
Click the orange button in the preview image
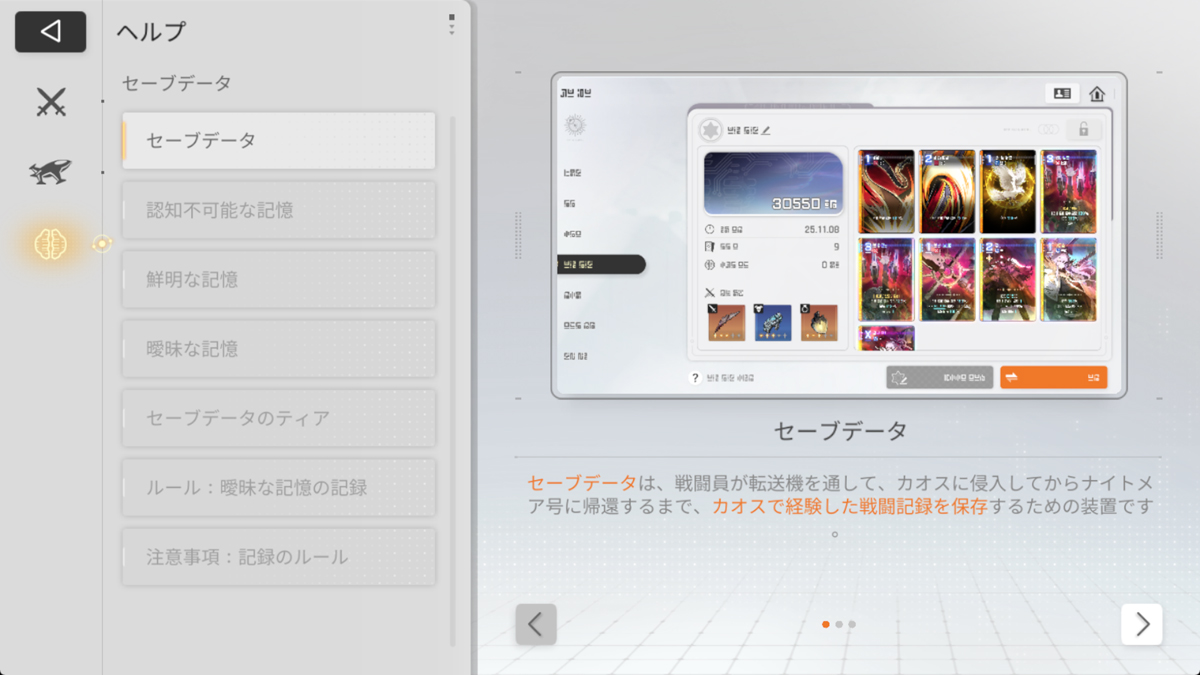tap(1053, 378)
